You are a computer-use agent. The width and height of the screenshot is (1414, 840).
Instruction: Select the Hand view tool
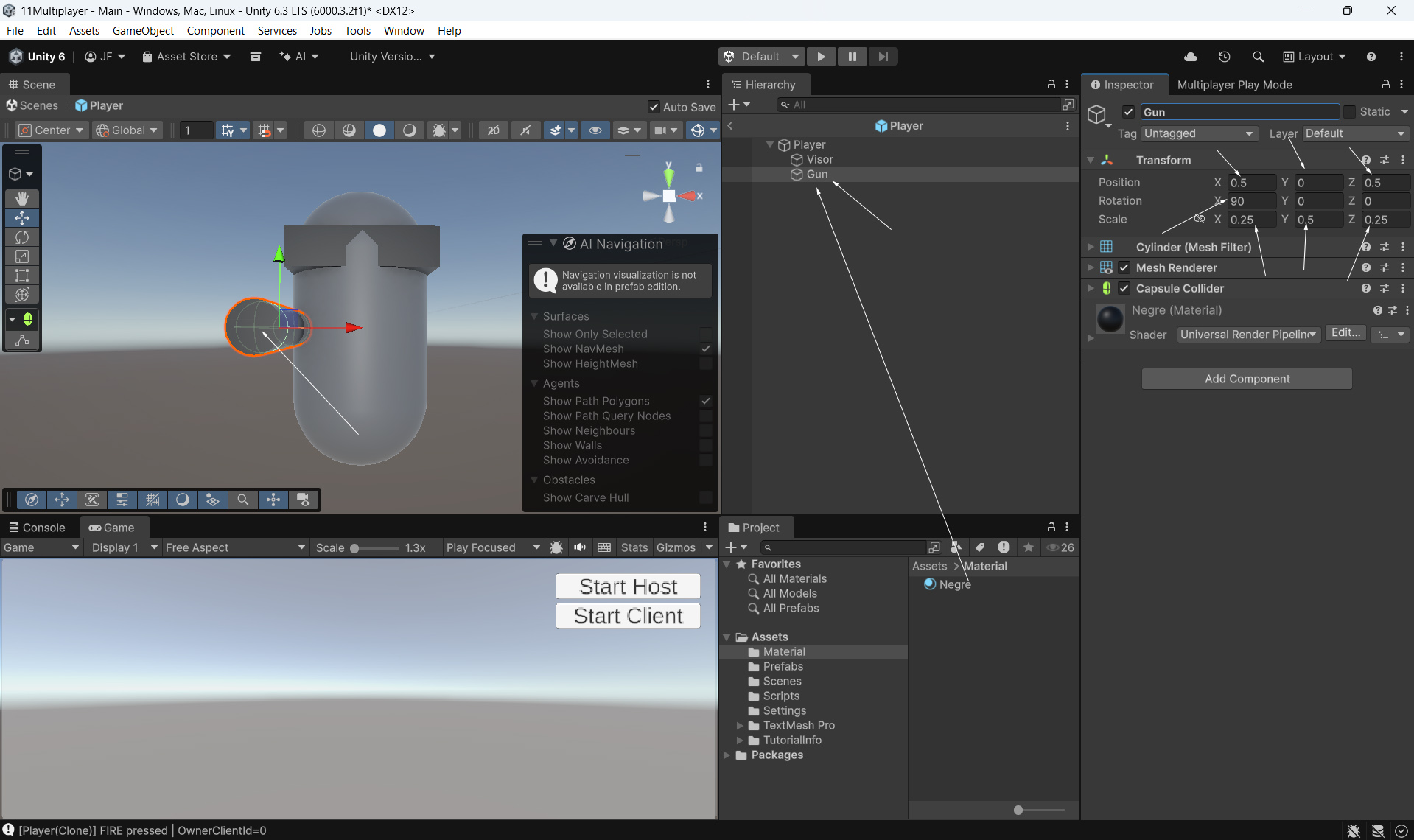click(x=22, y=199)
